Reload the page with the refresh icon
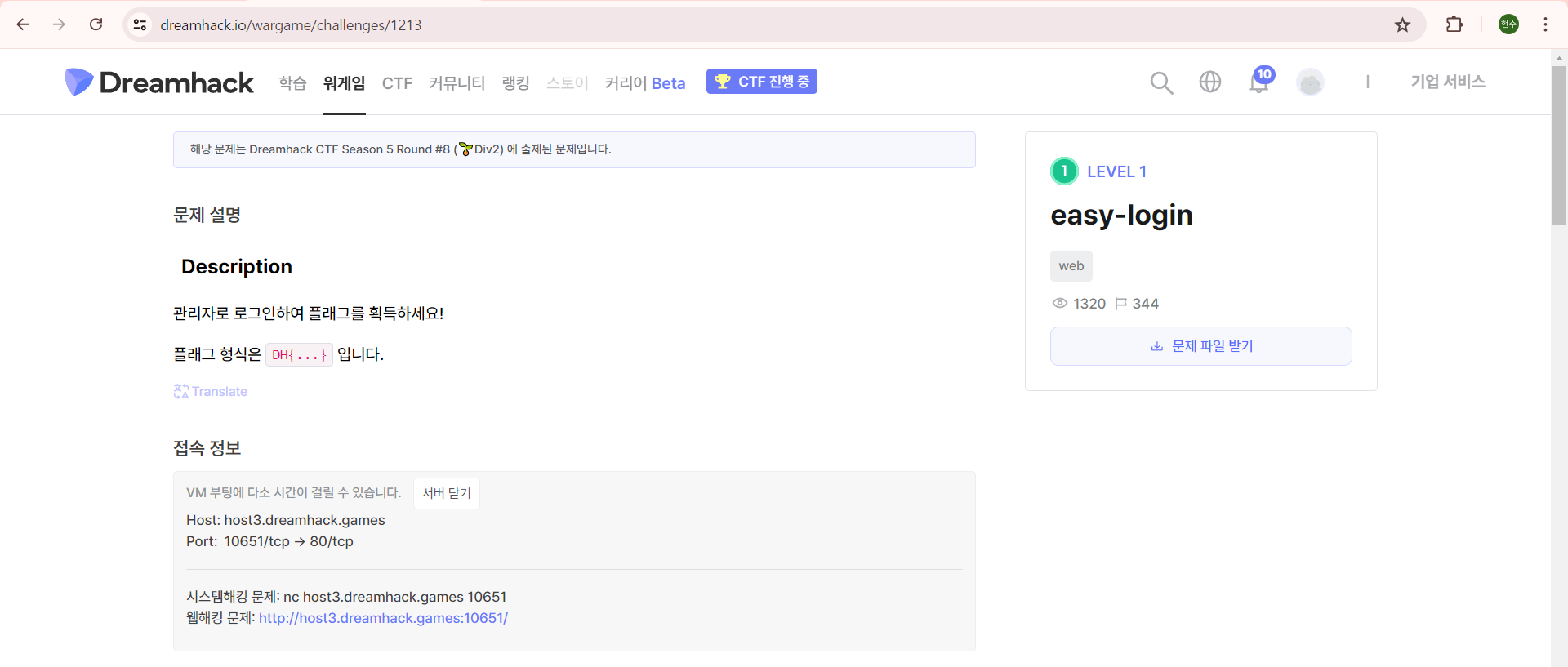This screenshot has height=667, width=1568. pyautogui.click(x=96, y=24)
